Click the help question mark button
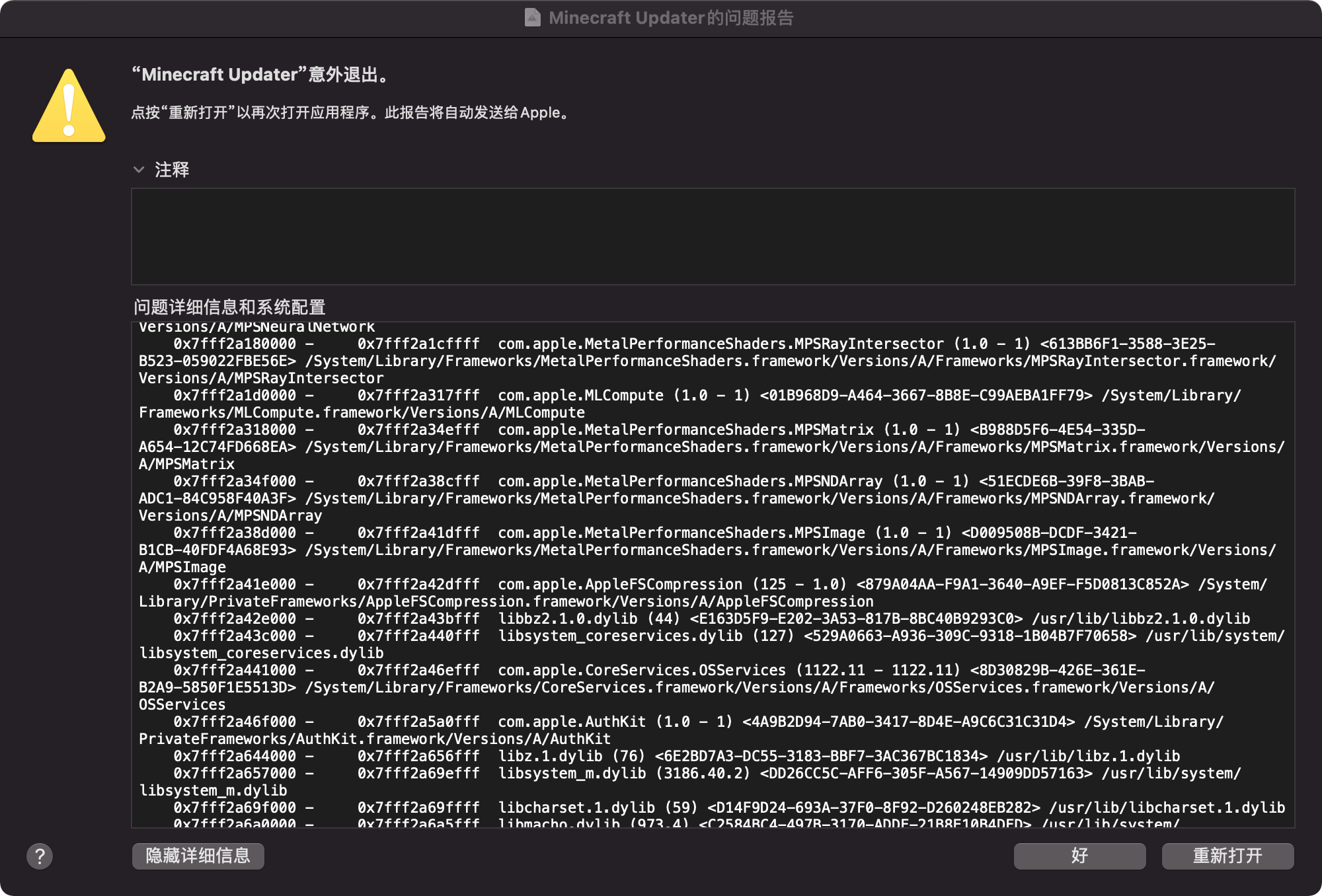This screenshot has width=1322, height=896. (40, 856)
